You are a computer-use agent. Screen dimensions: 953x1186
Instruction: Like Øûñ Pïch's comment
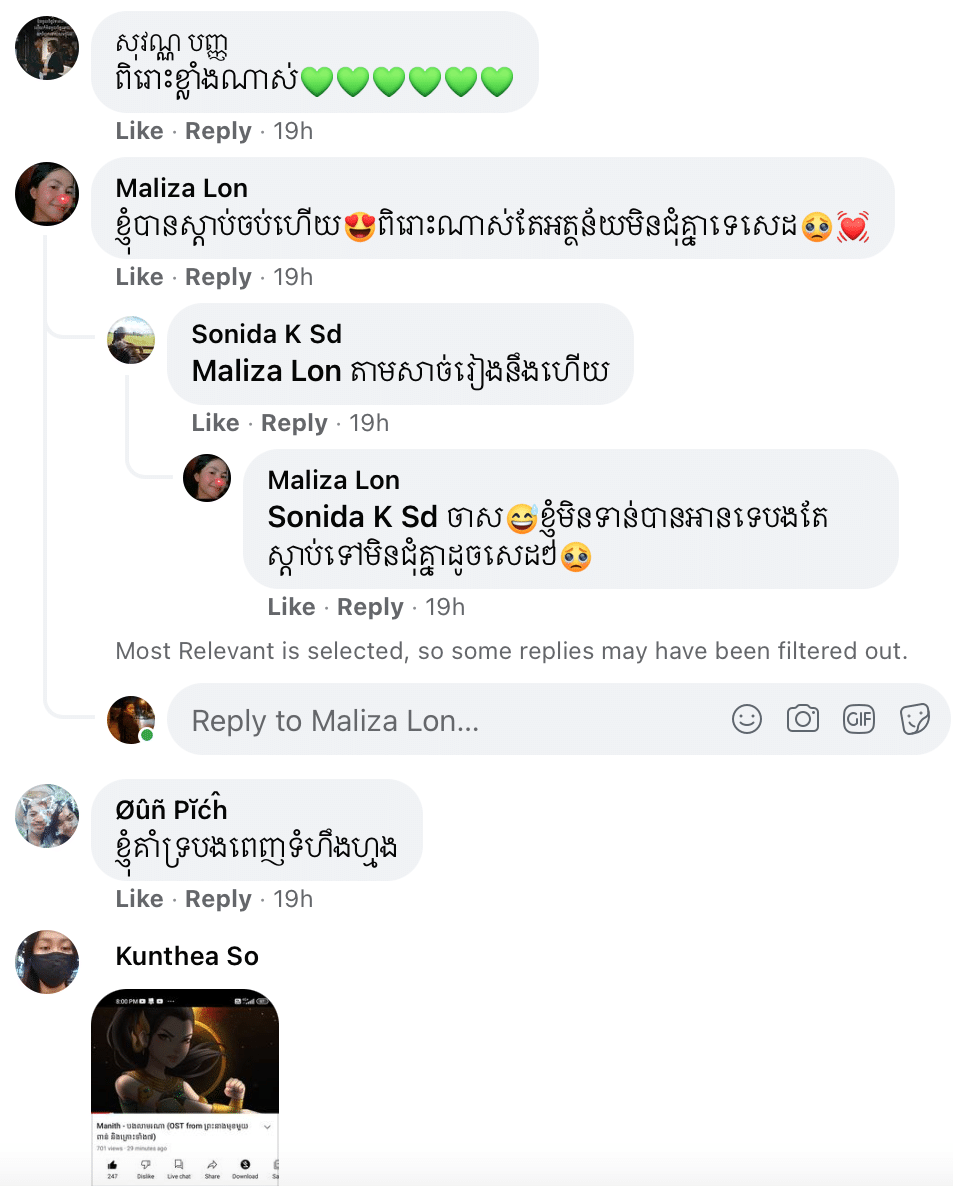tap(139, 900)
